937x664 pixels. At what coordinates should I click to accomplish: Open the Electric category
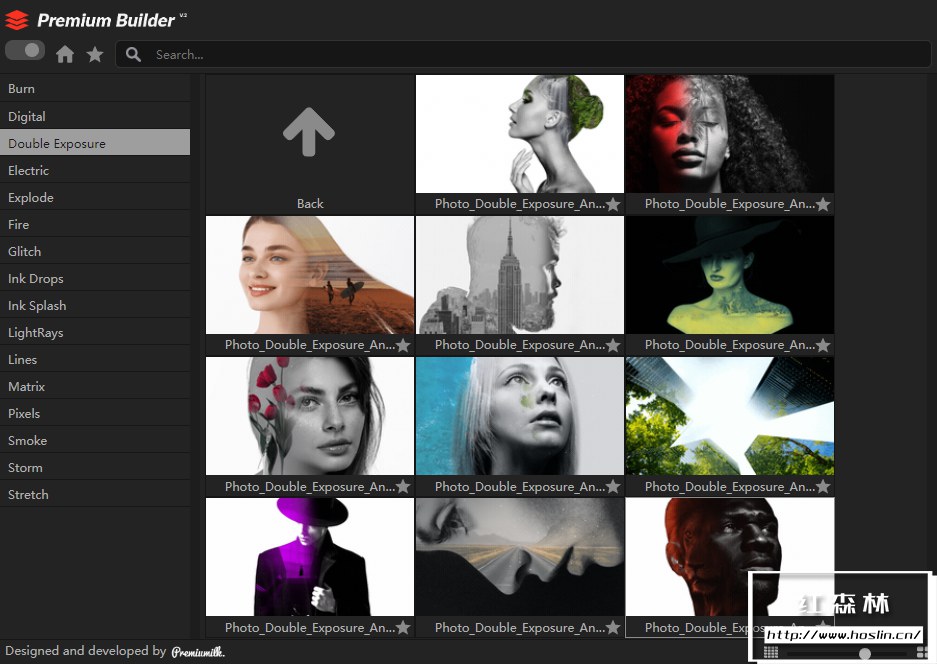pos(95,170)
